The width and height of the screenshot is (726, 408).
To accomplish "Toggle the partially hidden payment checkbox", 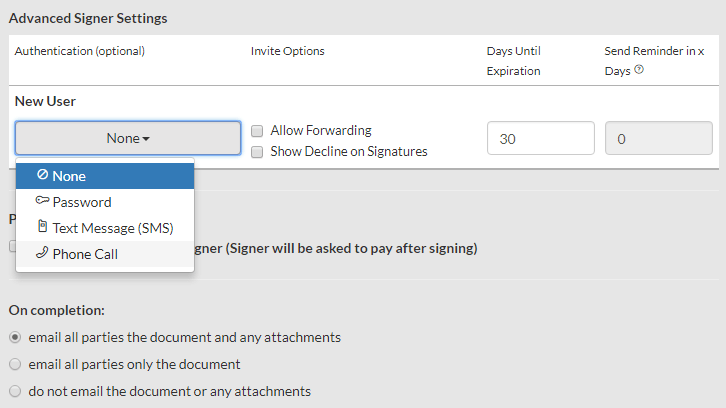I will click(12, 247).
